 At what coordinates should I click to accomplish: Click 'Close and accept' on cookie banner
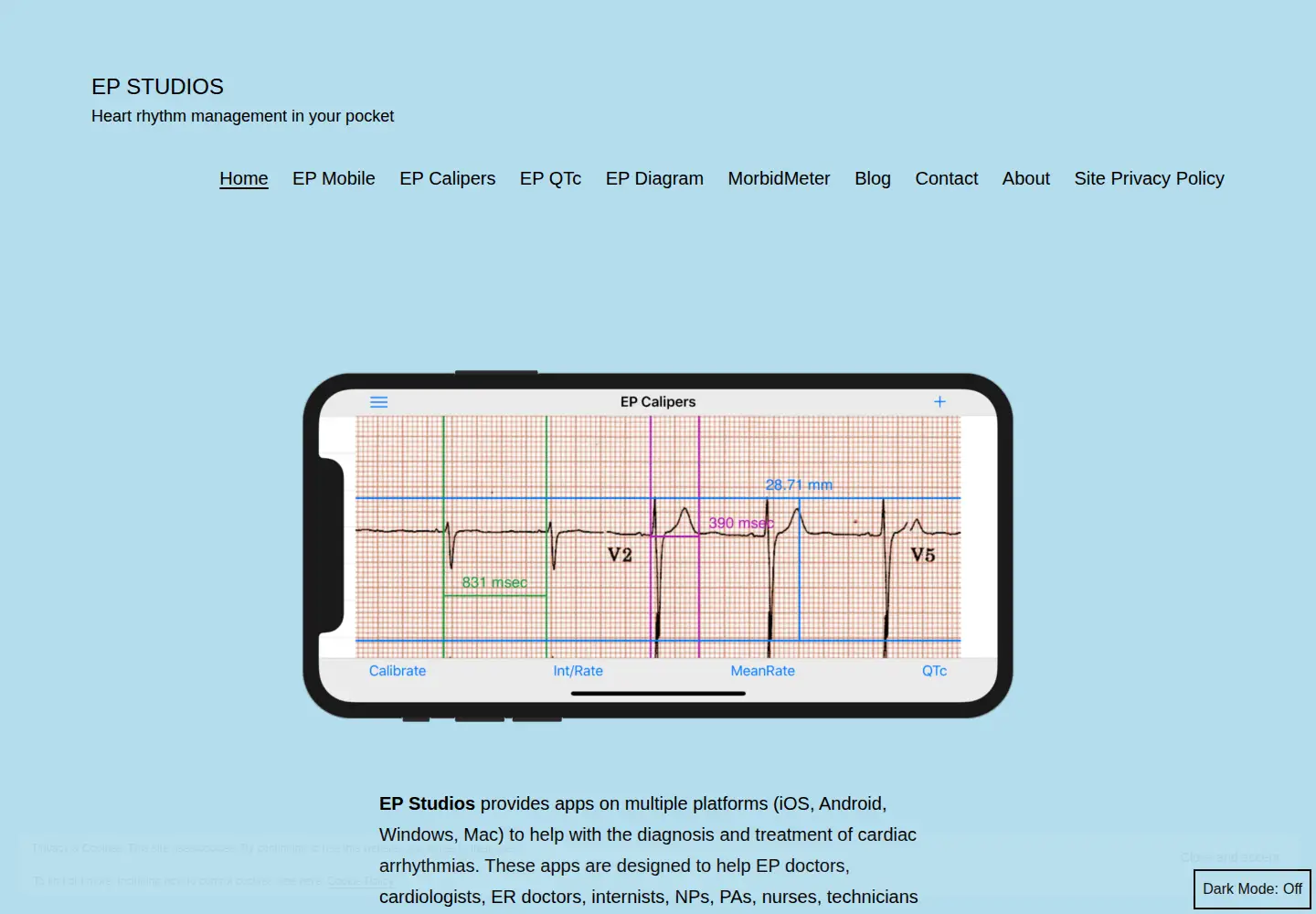pyautogui.click(x=1230, y=857)
